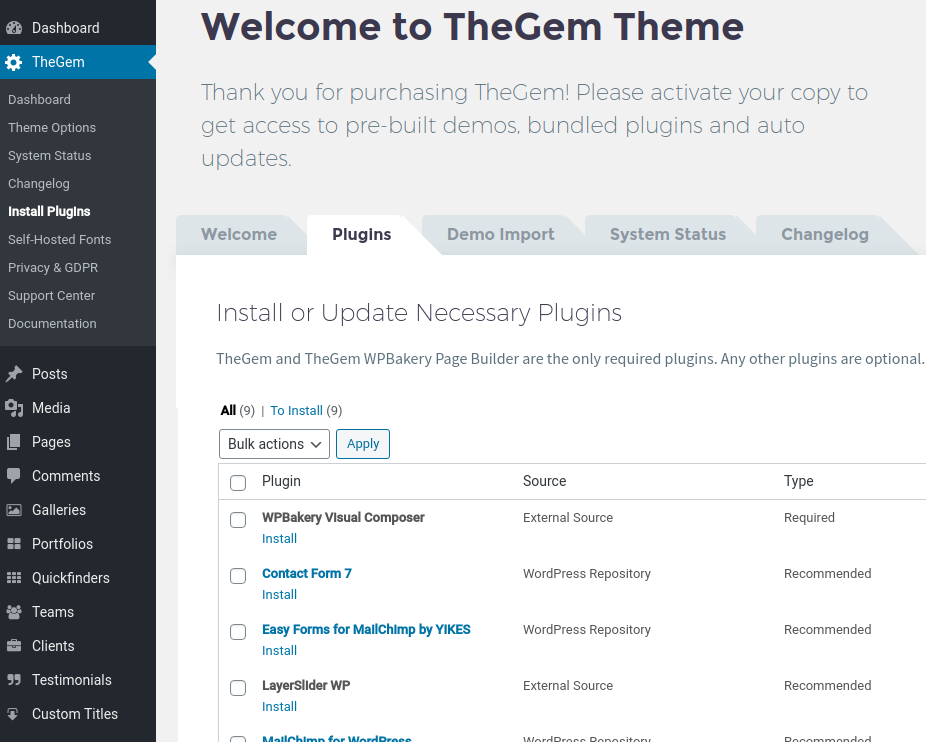The image size is (926, 742).
Task: Click the Dashboard gauge icon in sidebar
Action: point(14,28)
